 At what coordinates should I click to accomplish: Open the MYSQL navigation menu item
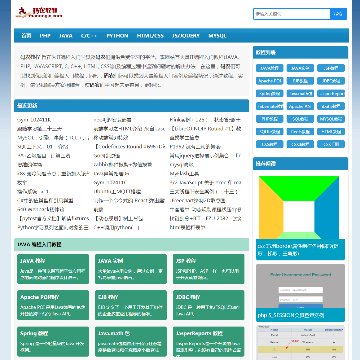point(218,36)
